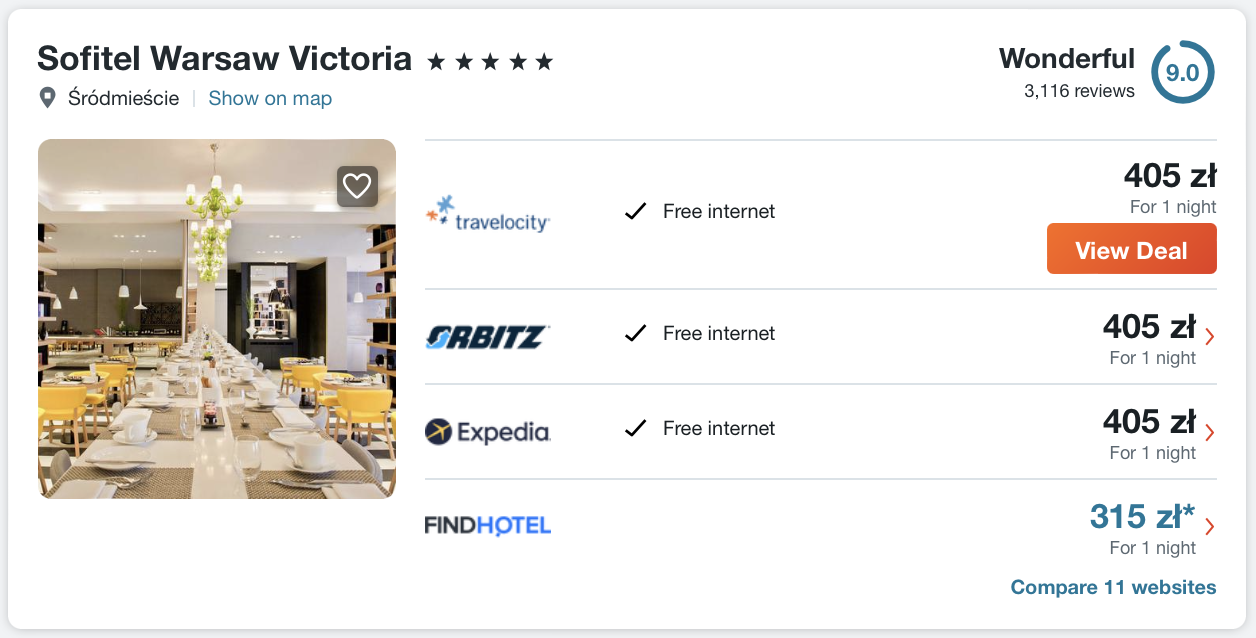Click the Expedia logo
The image size is (1256, 638).
[488, 431]
